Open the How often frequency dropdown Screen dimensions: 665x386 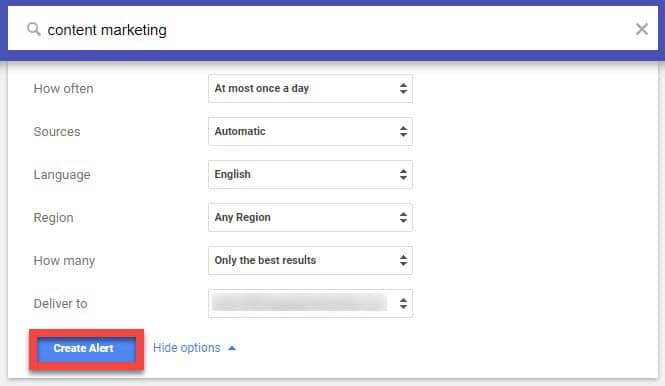pyautogui.click(x=310, y=88)
